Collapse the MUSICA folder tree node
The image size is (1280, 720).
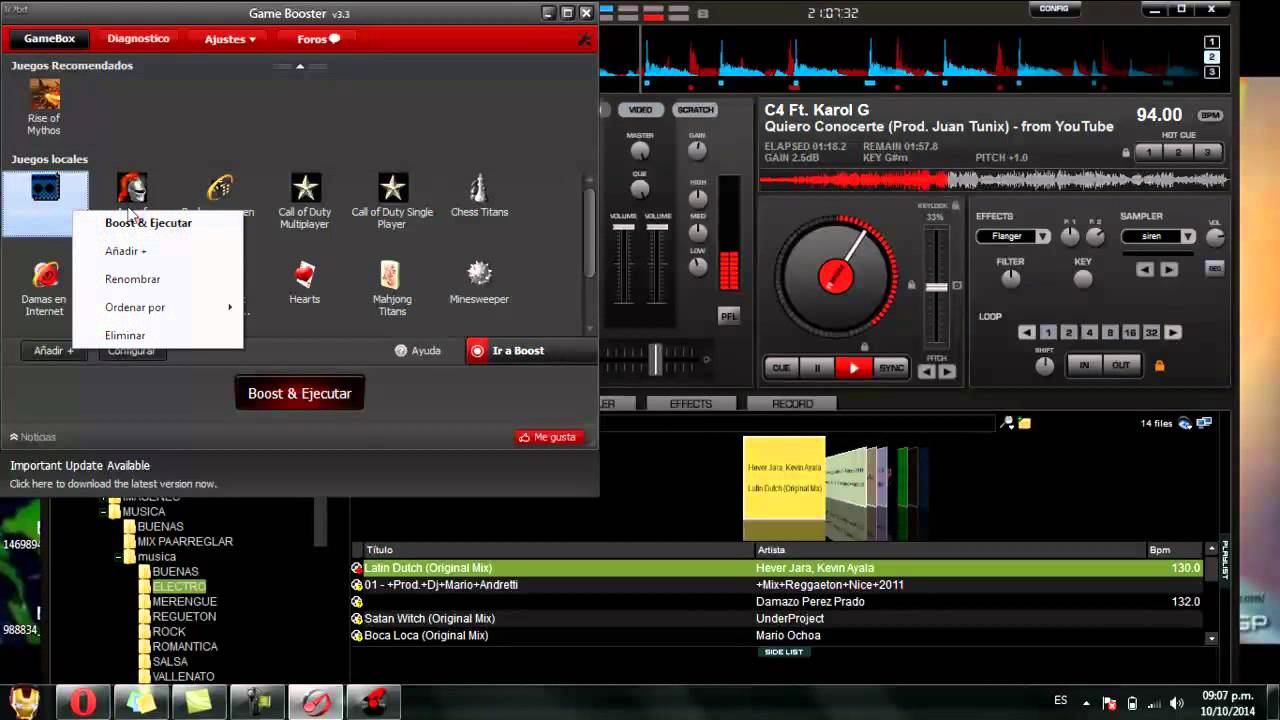point(103,512)
